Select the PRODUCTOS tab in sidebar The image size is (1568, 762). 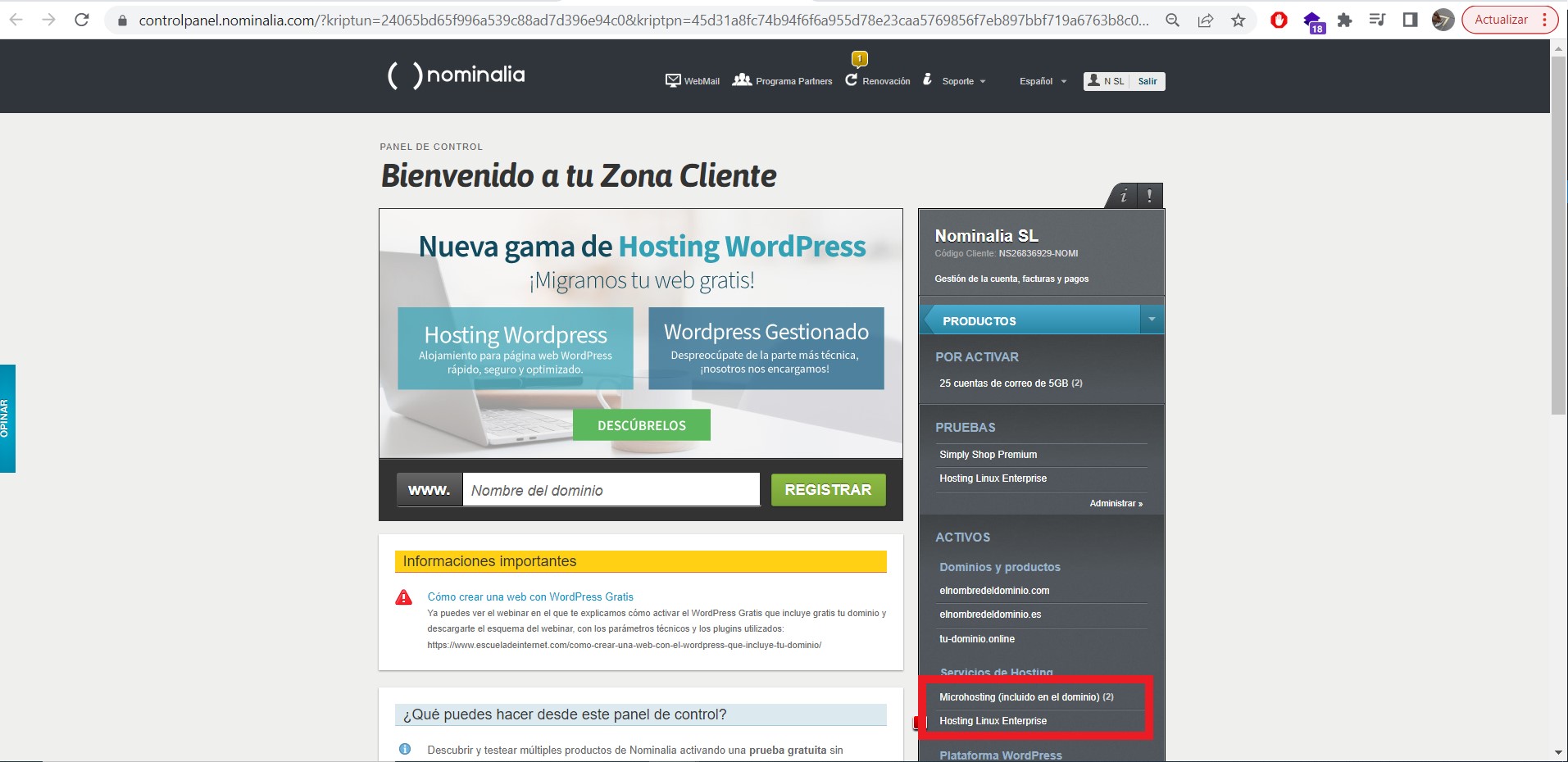[x=1029, y=320]
